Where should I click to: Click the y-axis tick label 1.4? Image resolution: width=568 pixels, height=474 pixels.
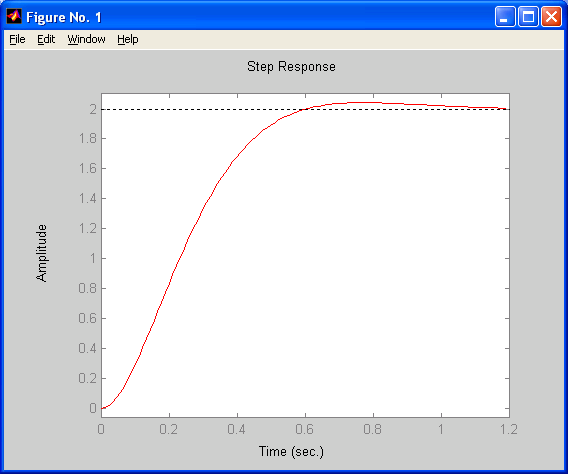[x=88, y=198]
